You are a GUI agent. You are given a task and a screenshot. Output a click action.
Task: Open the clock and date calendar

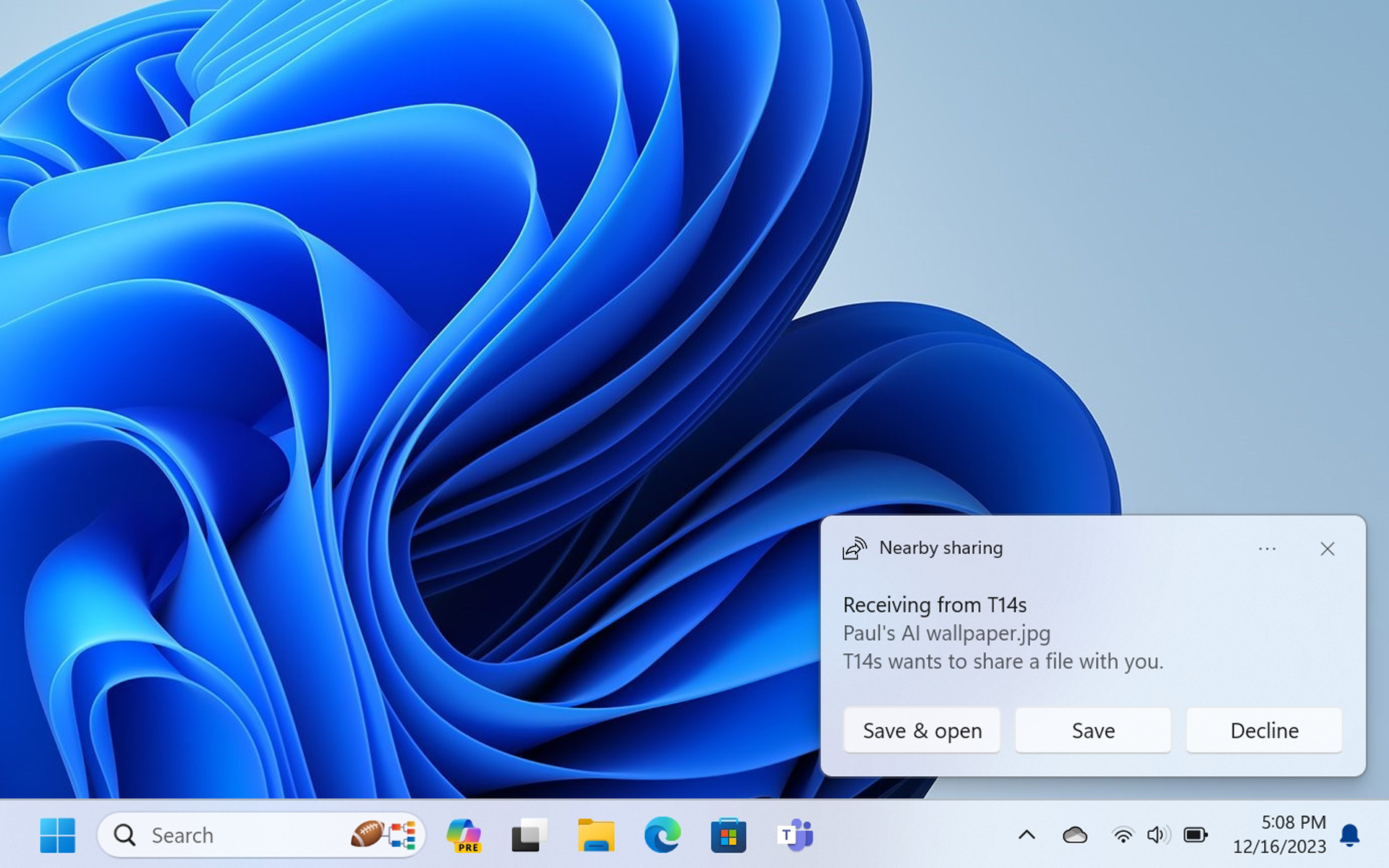1279,834
